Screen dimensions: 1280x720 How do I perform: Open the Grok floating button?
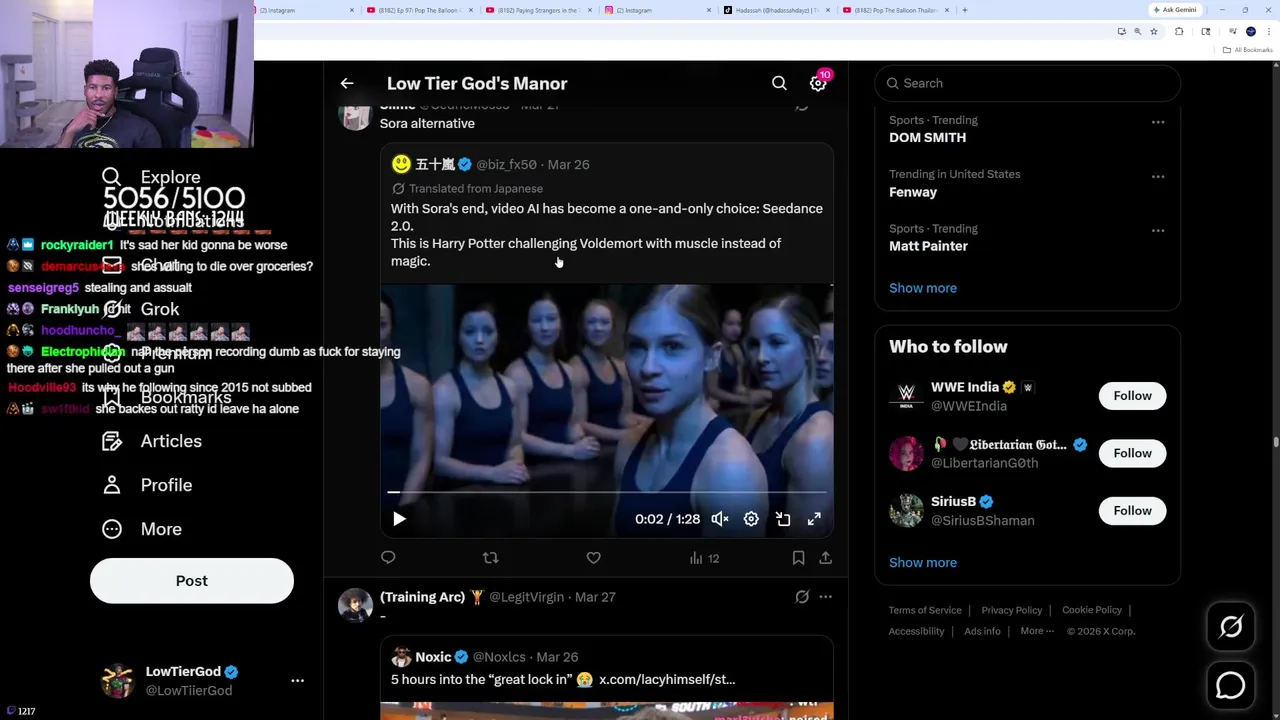(x=1231, y=627)
